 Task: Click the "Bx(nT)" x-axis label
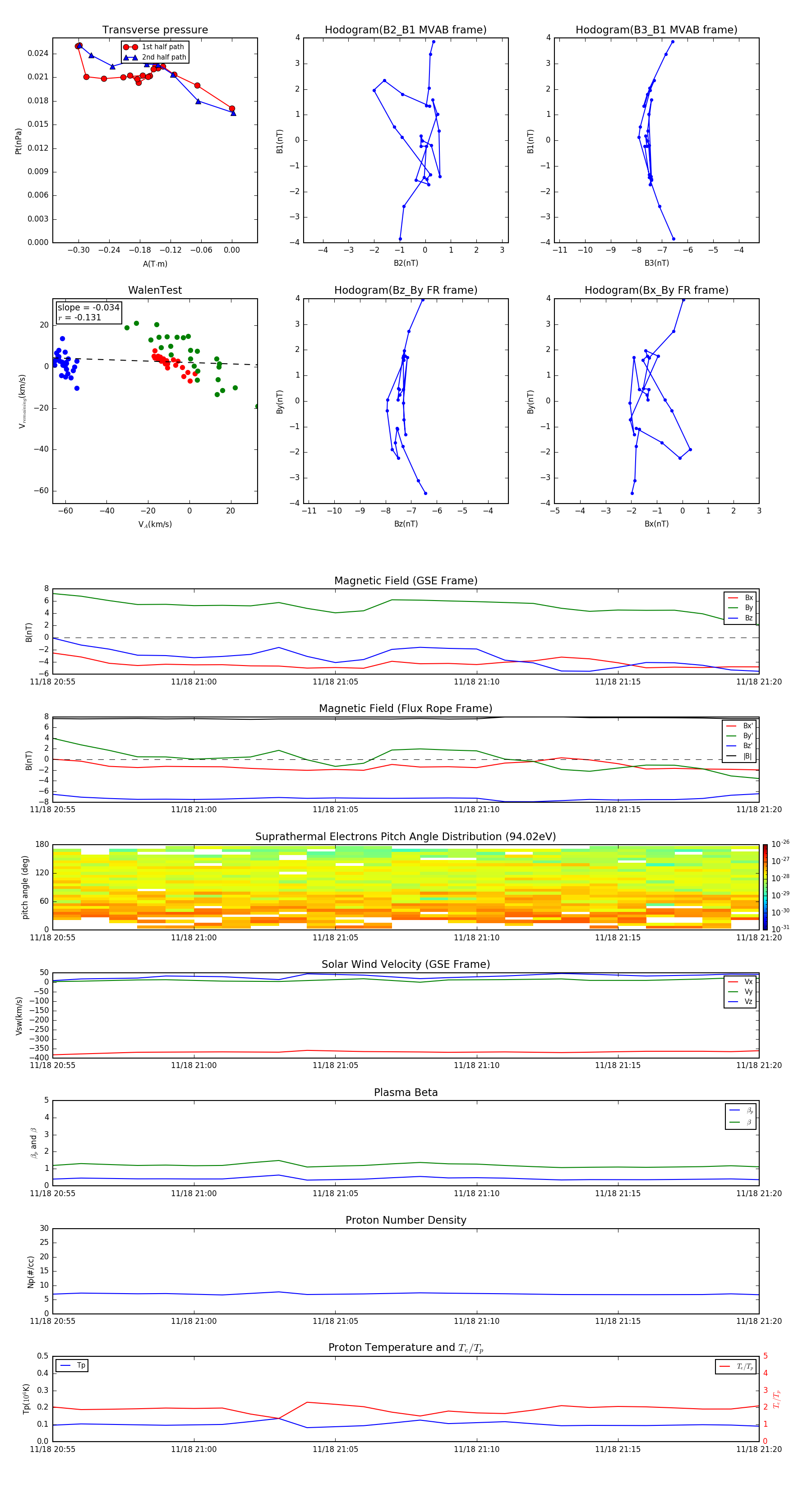click(656, 524)
